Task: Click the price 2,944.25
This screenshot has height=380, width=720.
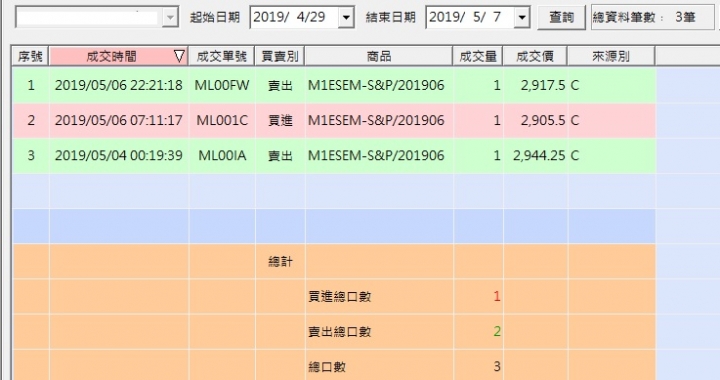Action: tap(539, 156)
